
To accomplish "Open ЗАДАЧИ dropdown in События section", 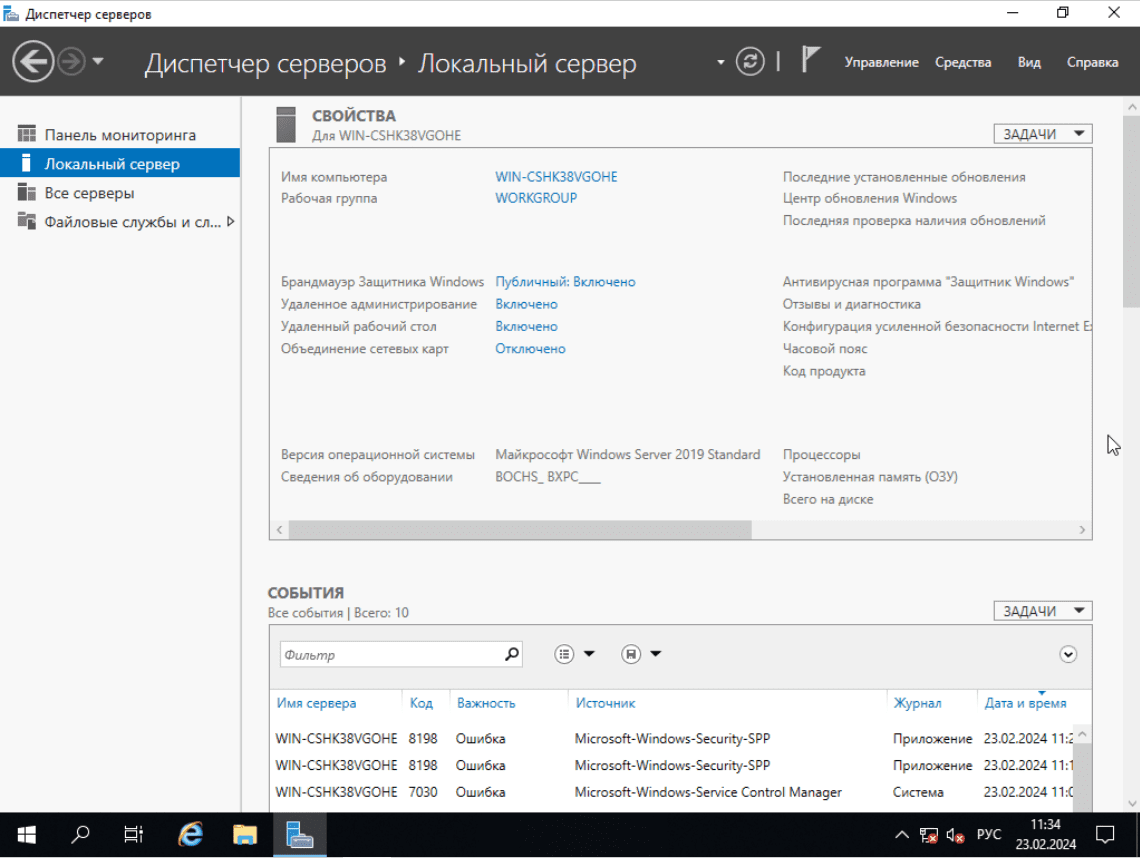I will 1043,611.
